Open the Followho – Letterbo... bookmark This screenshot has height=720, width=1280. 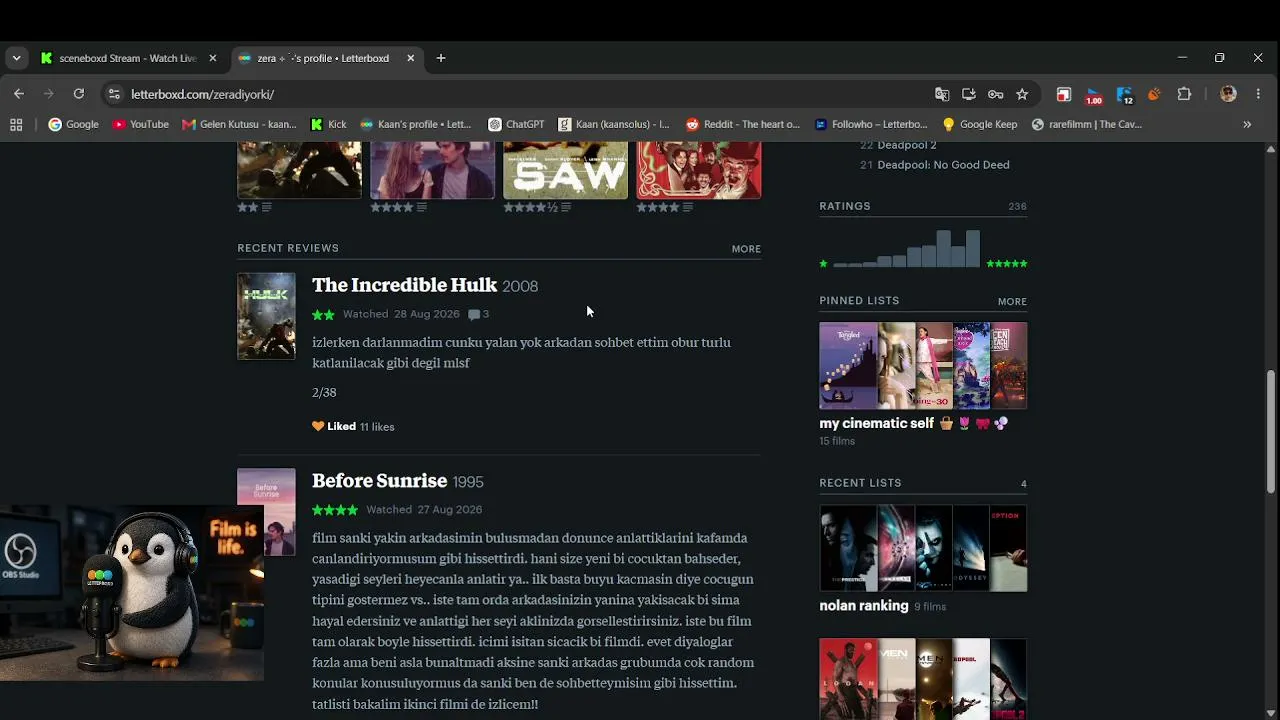click(872, 125)
